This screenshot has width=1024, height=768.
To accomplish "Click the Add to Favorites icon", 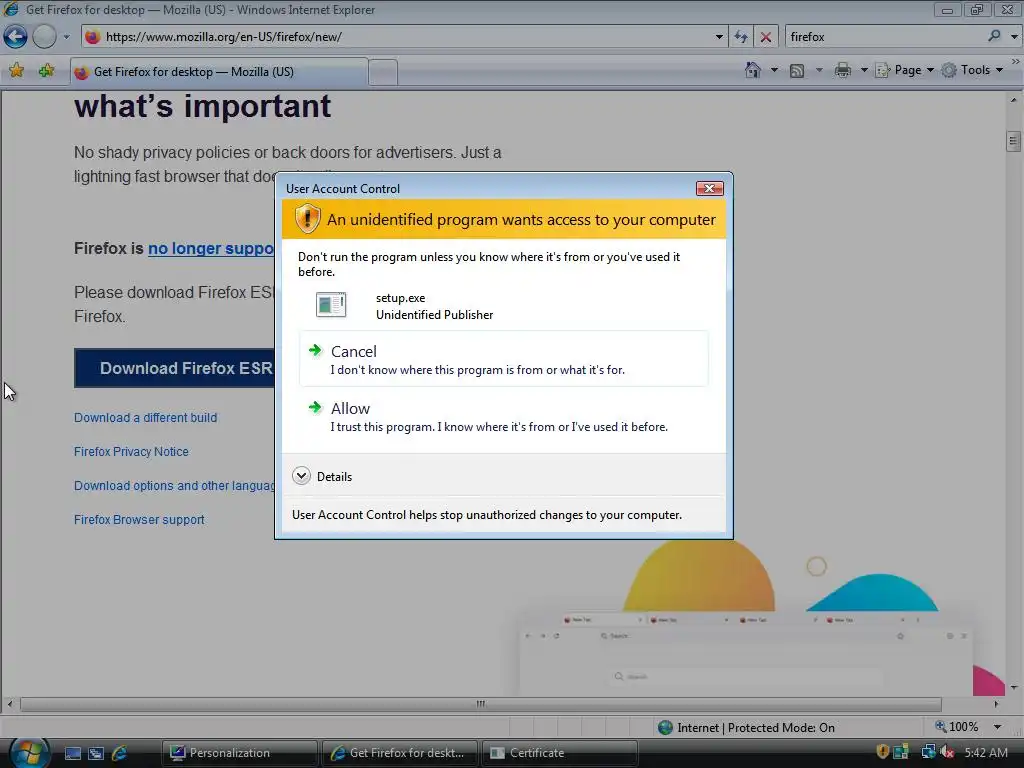I will point(46,71).
